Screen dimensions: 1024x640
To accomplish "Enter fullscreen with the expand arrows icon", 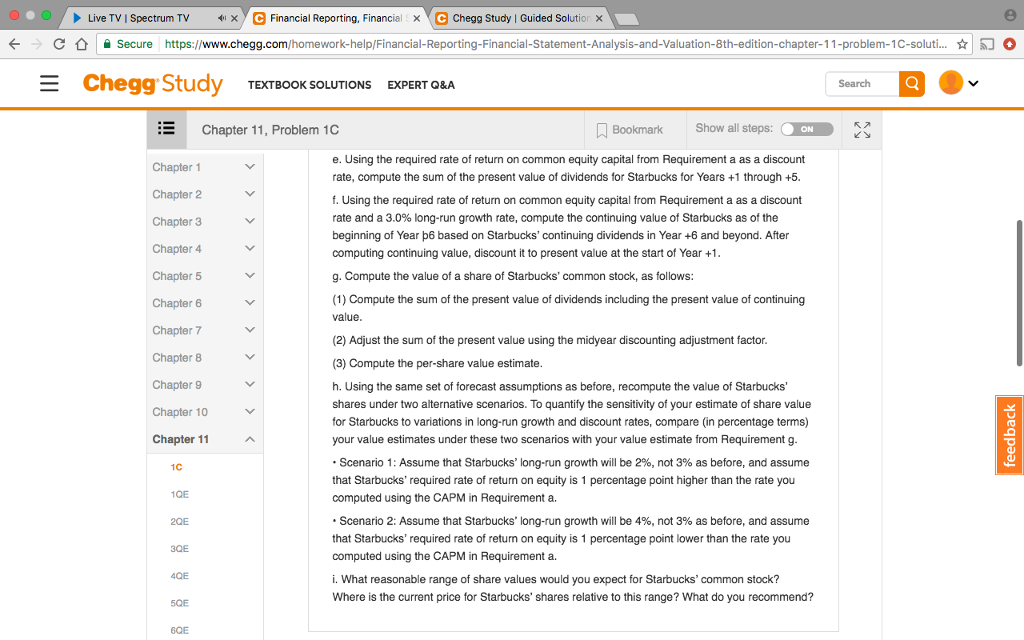I will click(861, 129).
